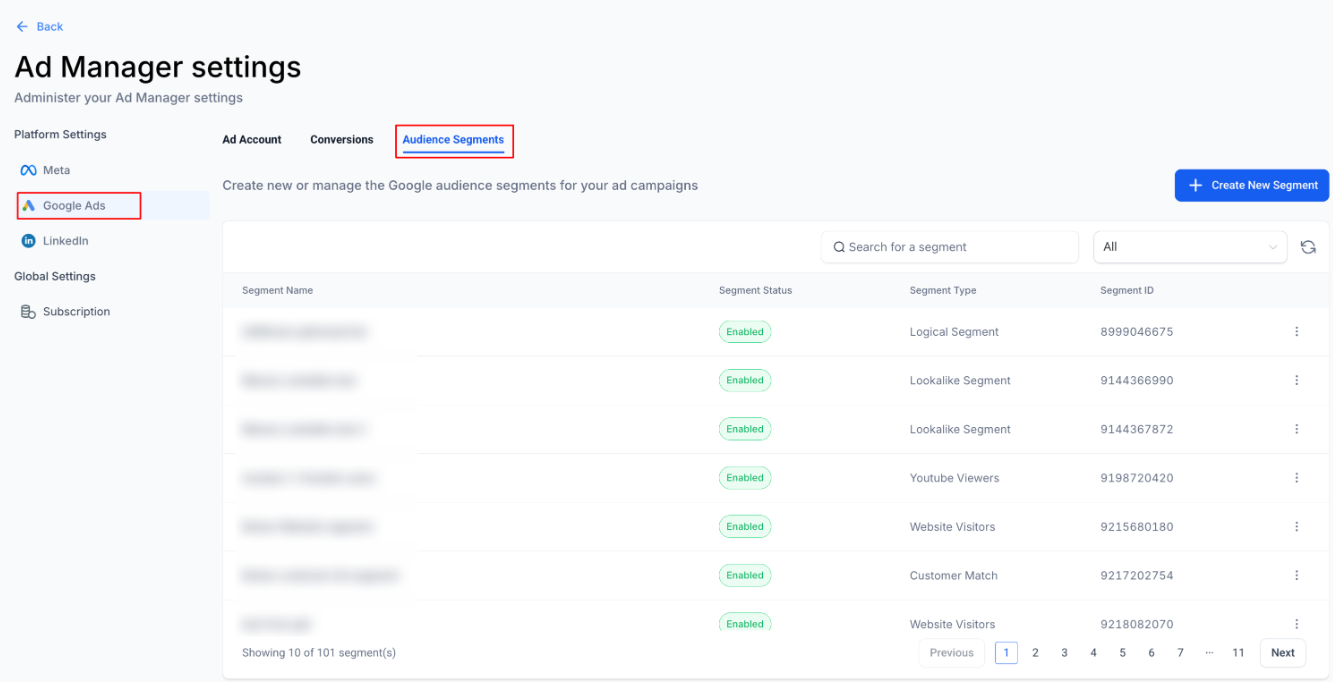Image resolution: width=1333 pixels, height=682 pixels.
Task: Click the LinkedIn logo icon
Action: tap(28, 241)
